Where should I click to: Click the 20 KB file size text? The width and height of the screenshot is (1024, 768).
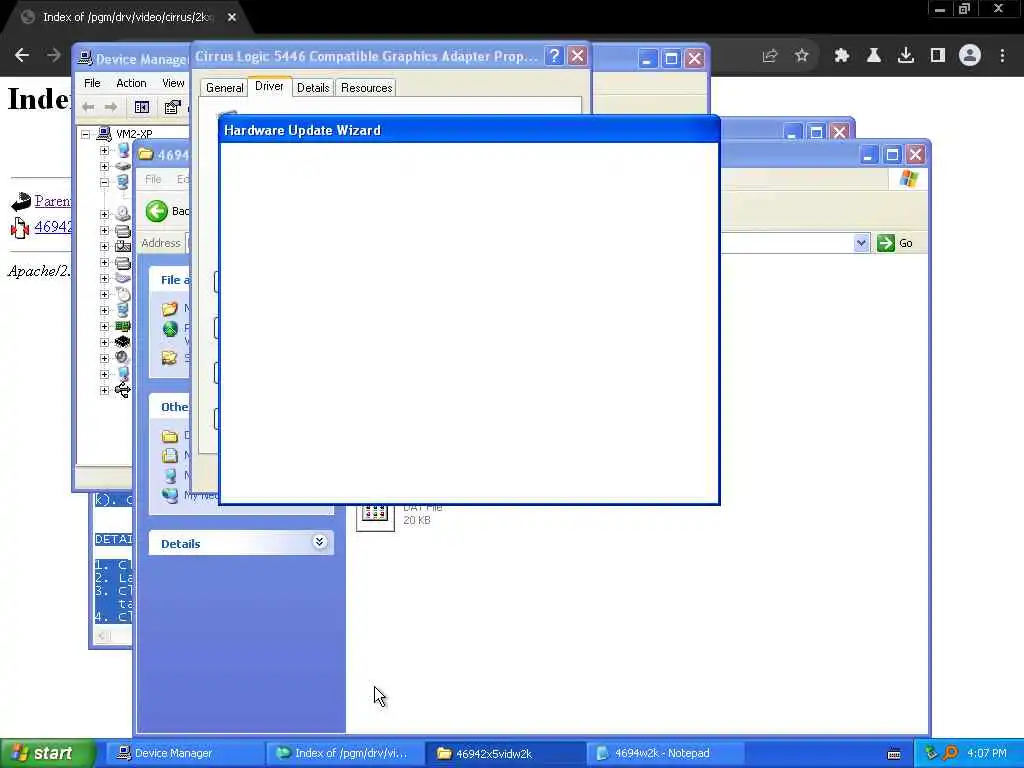417,520
